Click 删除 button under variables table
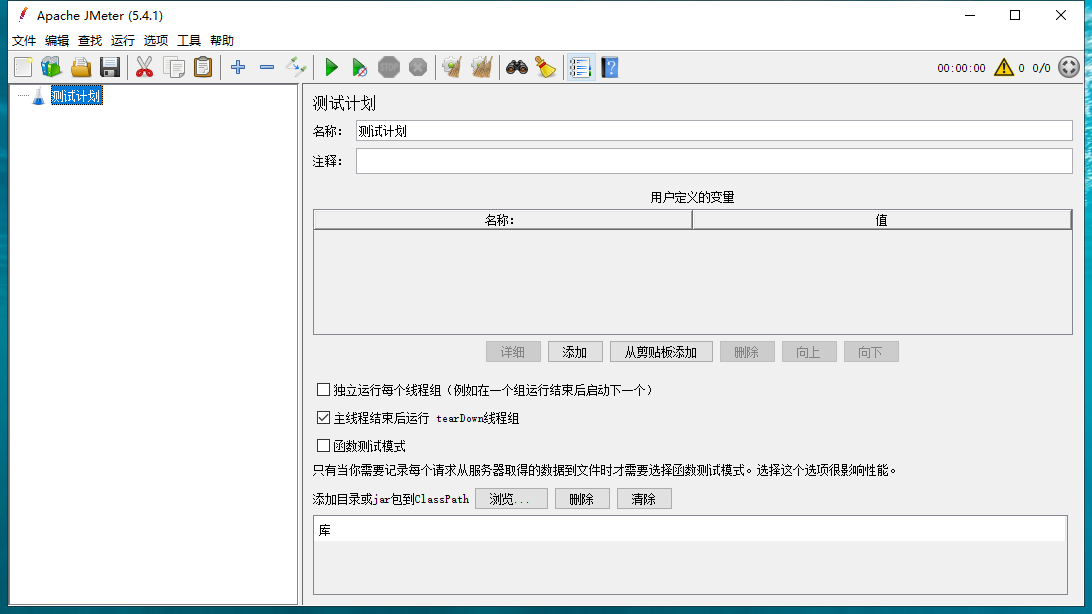The height and width of the screenshot is (614, 1092). click(747, 352)
